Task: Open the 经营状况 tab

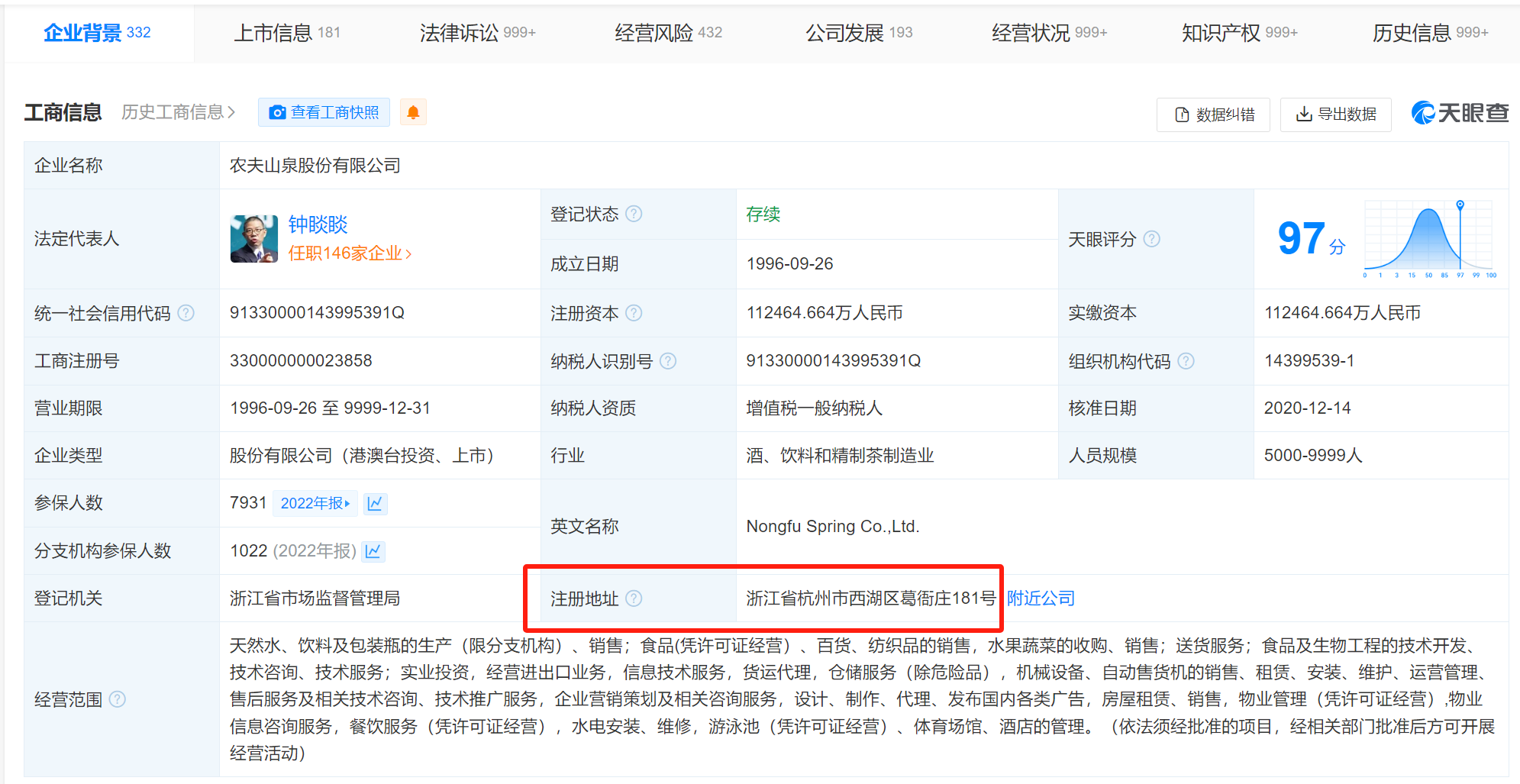Action: tap(1050, 33)
